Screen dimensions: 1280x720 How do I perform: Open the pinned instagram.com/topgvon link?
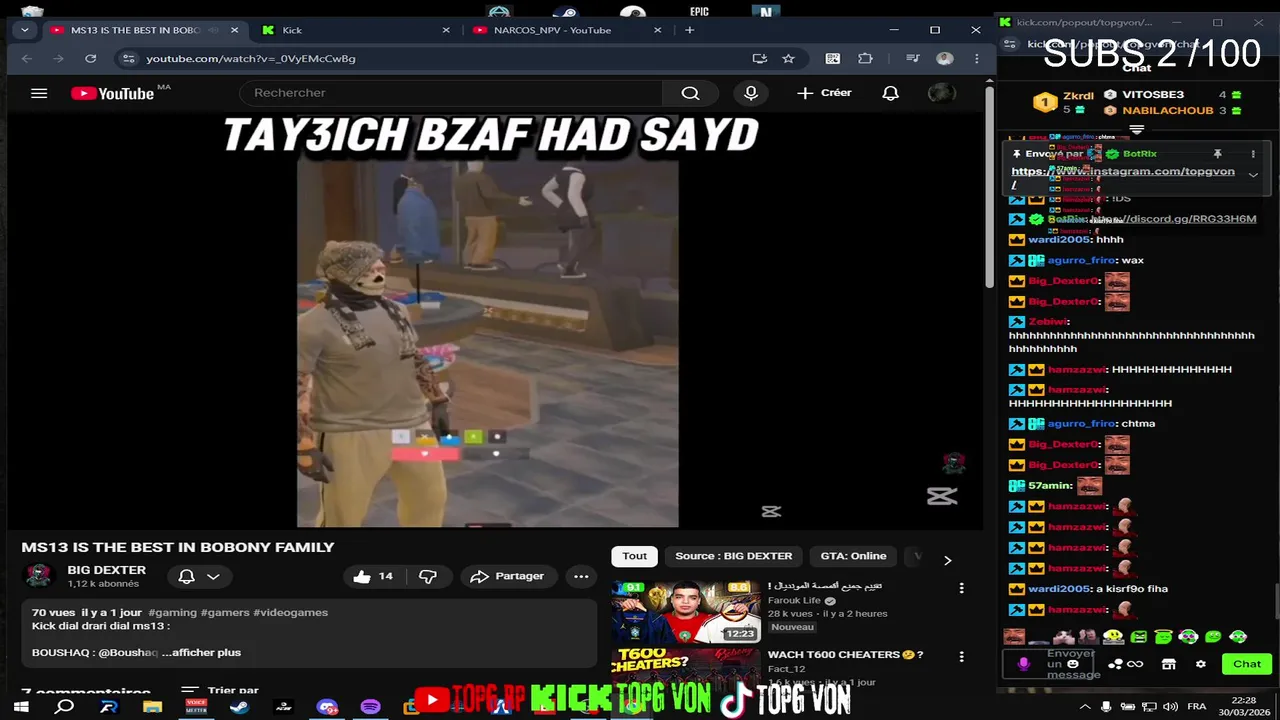point(1123,172)
